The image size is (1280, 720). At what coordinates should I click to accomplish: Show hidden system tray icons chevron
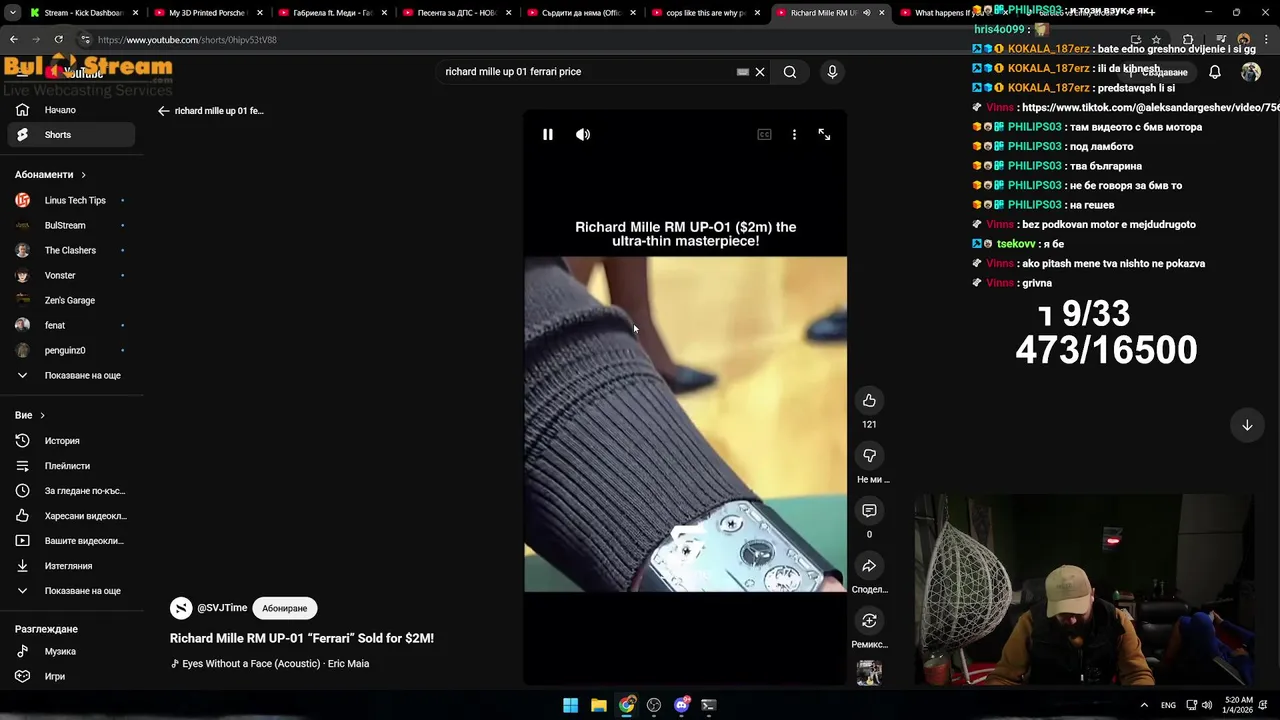(x=1144, y=705)
